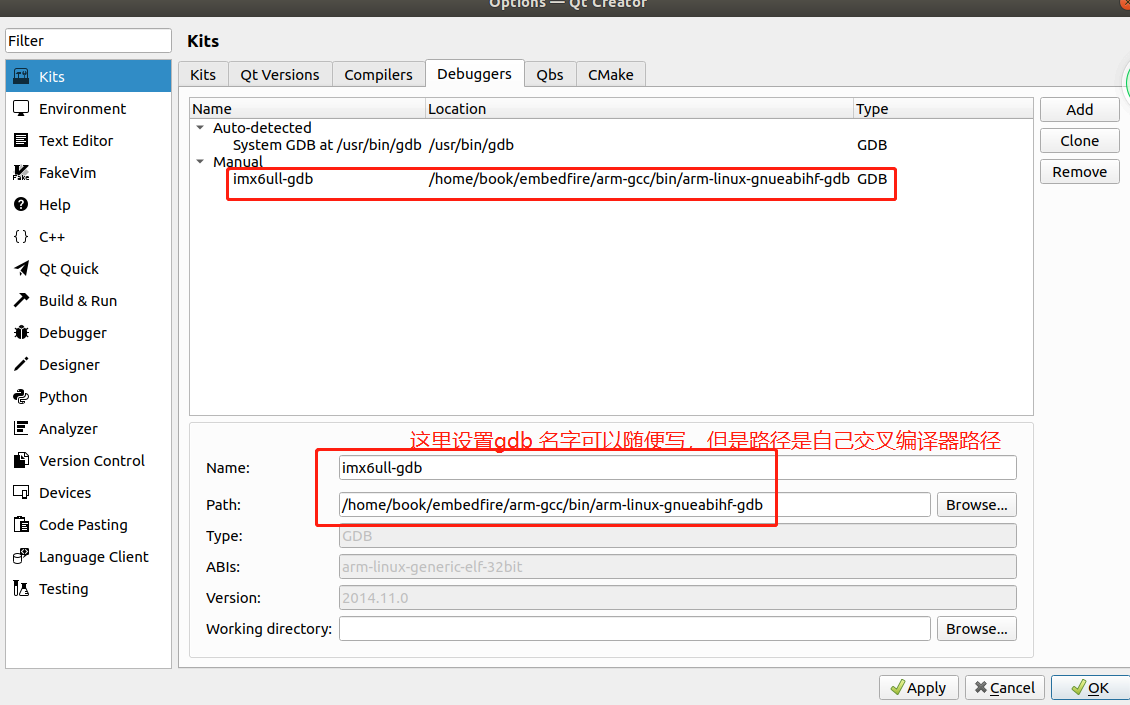
Task: Select the imx6ull-gdb debugger row
Action: click(x=611, y=179)
